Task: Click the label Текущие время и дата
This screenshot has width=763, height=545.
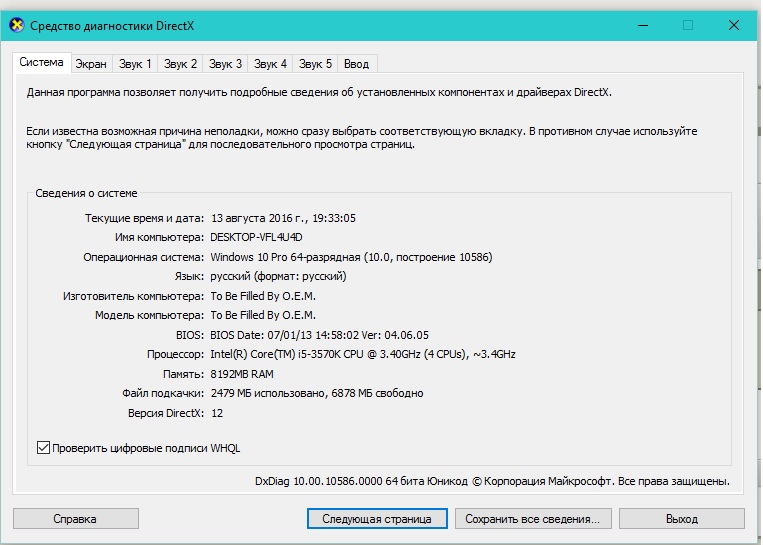Action: [145, 218]
